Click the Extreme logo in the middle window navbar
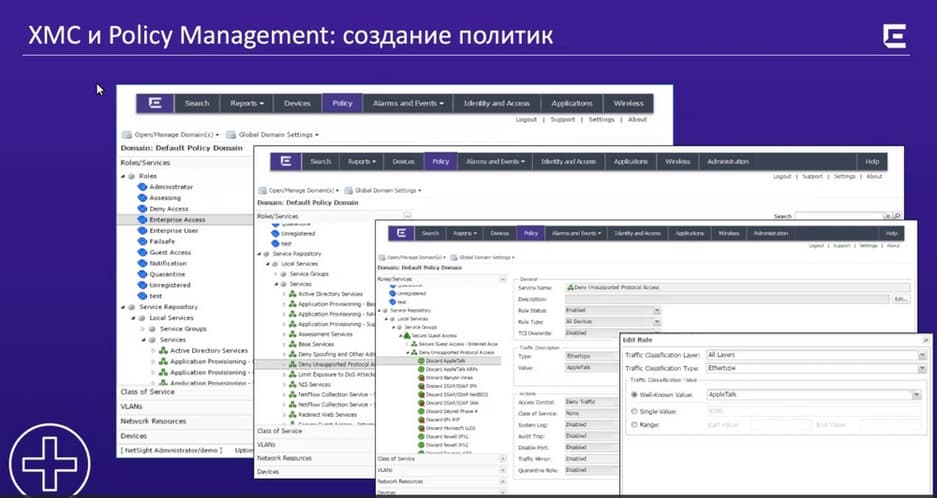The width and height of the screenshot is (937, 498). coord(286,161)
